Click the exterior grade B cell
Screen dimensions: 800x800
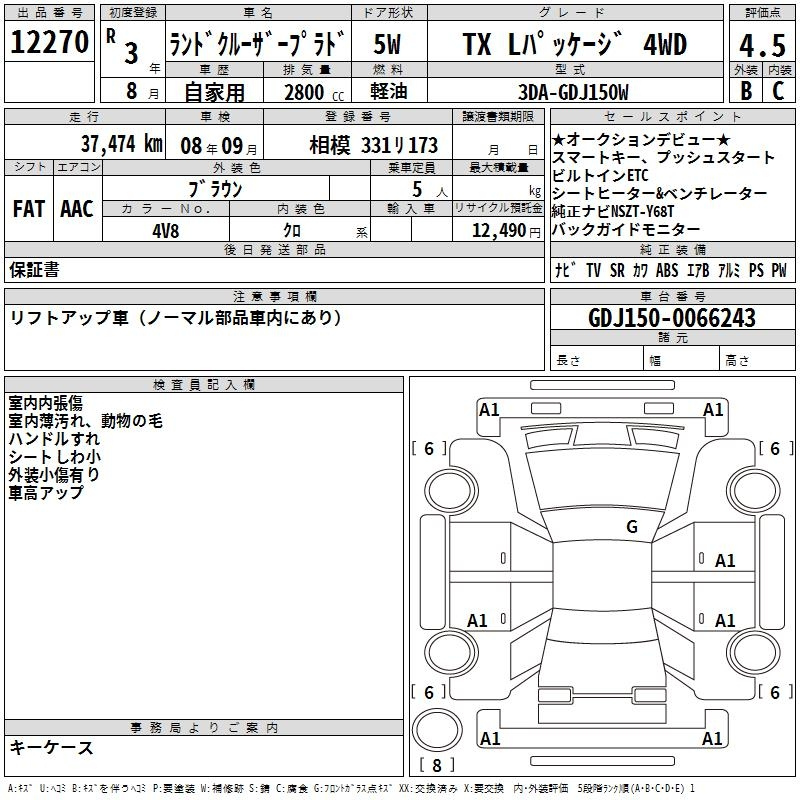coord(746,90)
